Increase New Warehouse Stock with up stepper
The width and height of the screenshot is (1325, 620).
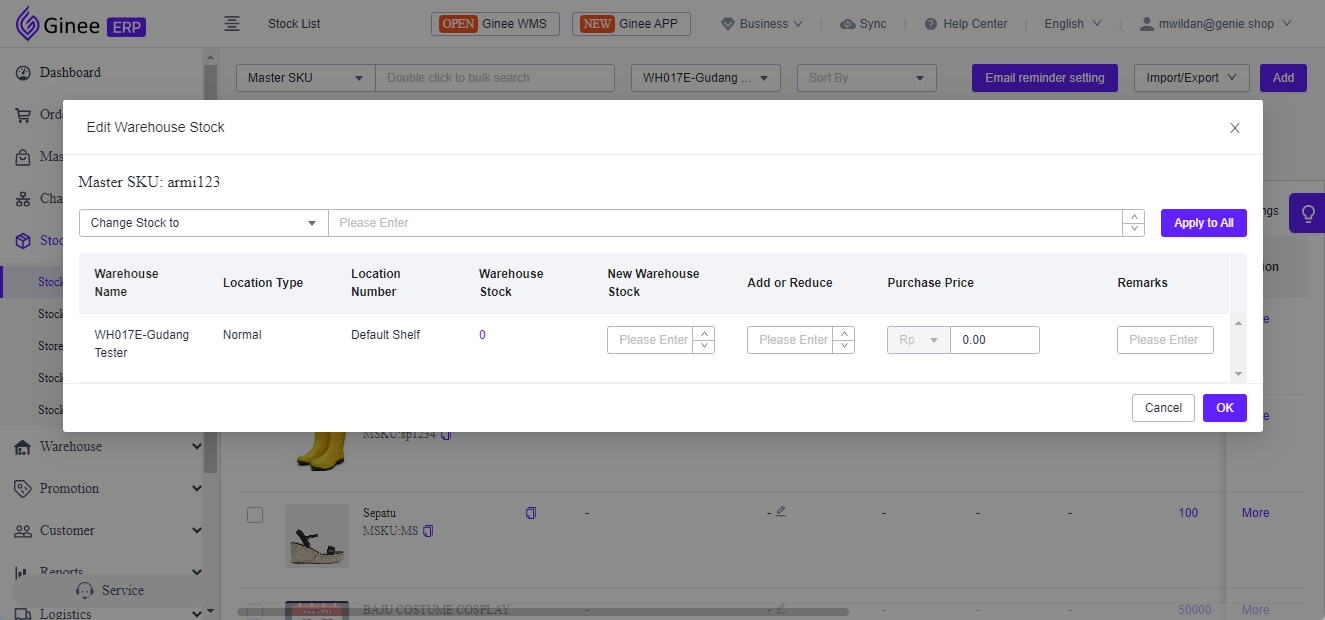coord(705,333)
